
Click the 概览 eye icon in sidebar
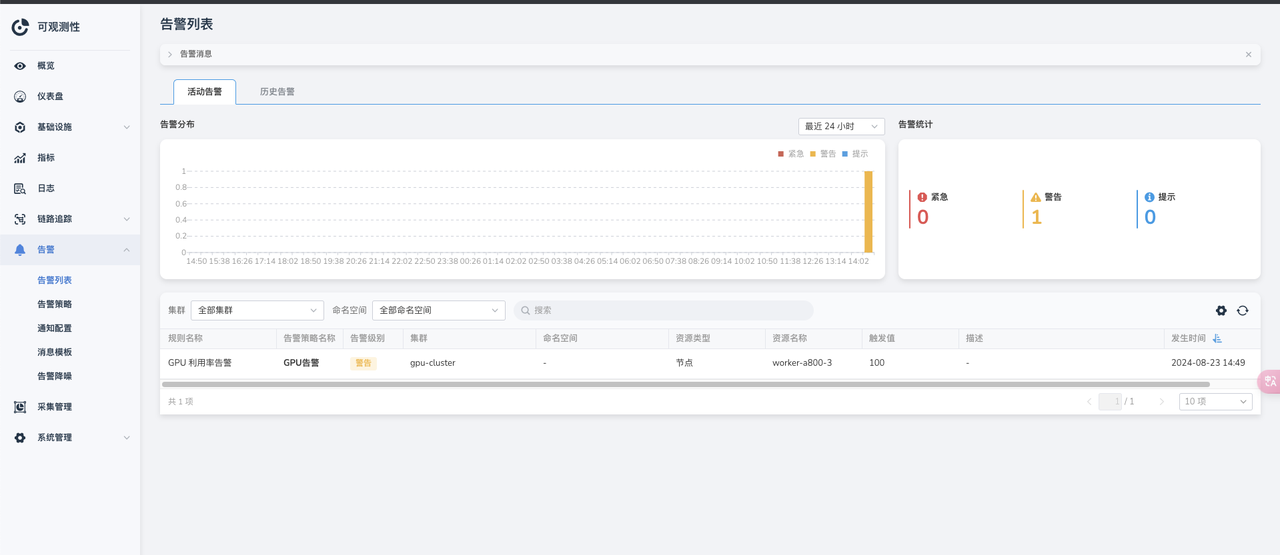coord(20,66)
